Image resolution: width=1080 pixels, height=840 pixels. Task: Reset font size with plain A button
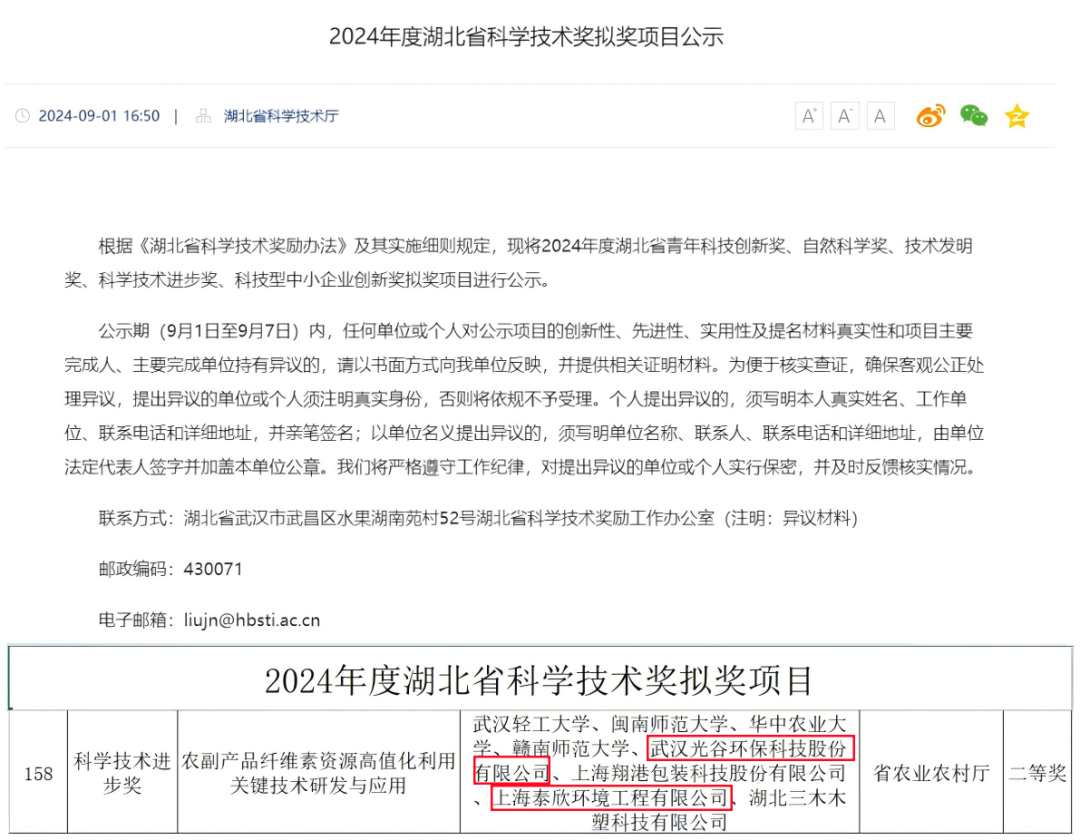[x=880, y=116]
